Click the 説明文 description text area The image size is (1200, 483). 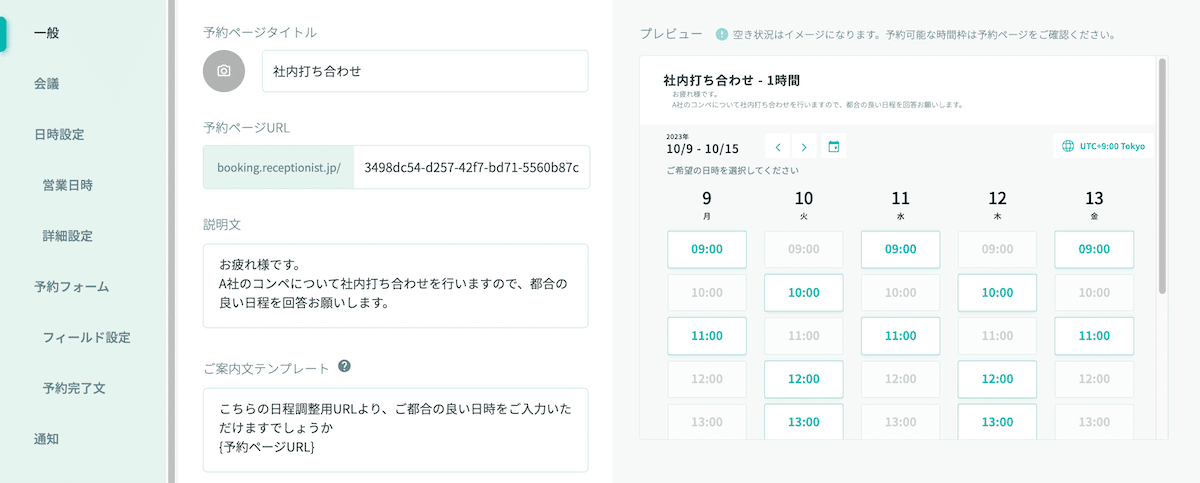point(395,285)
